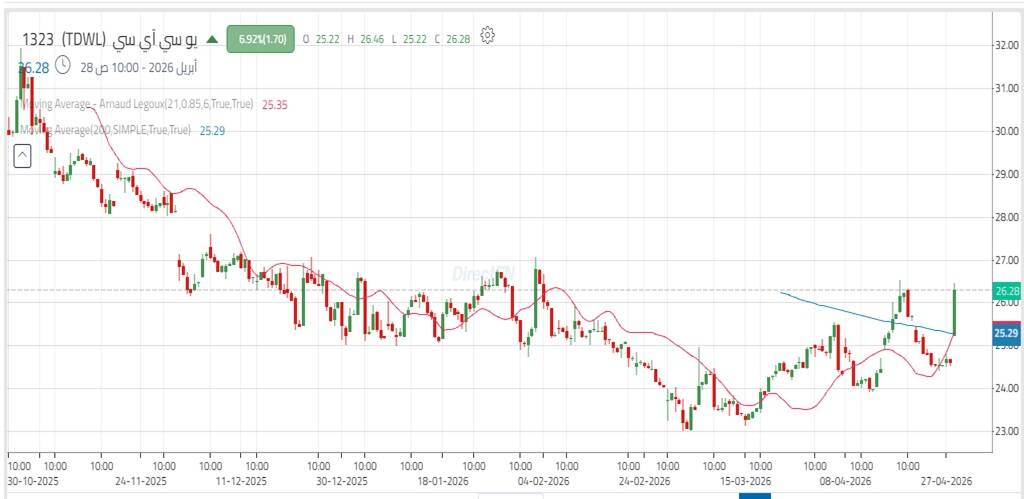Click the green up-triangle price direction icon

211,39
